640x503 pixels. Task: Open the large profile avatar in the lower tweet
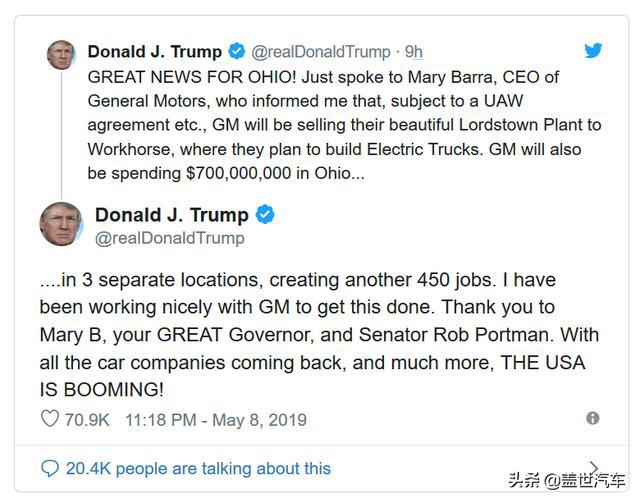point(61,224)
